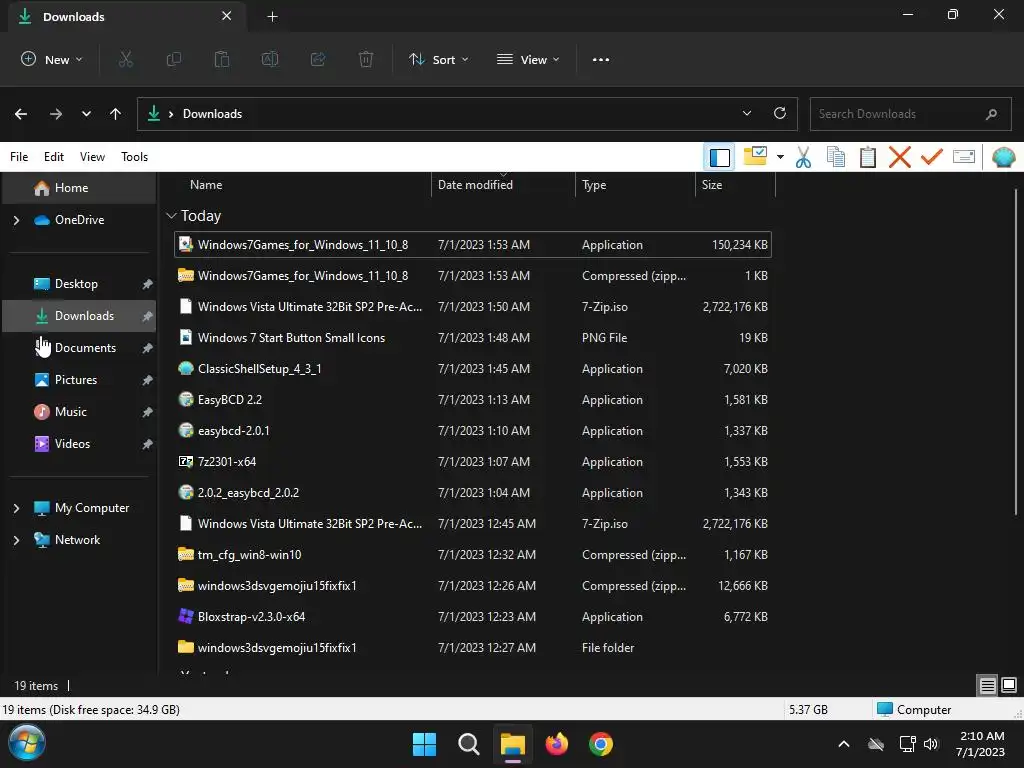
Task: Click the Copy icon in top command bar
Action: 174,59
